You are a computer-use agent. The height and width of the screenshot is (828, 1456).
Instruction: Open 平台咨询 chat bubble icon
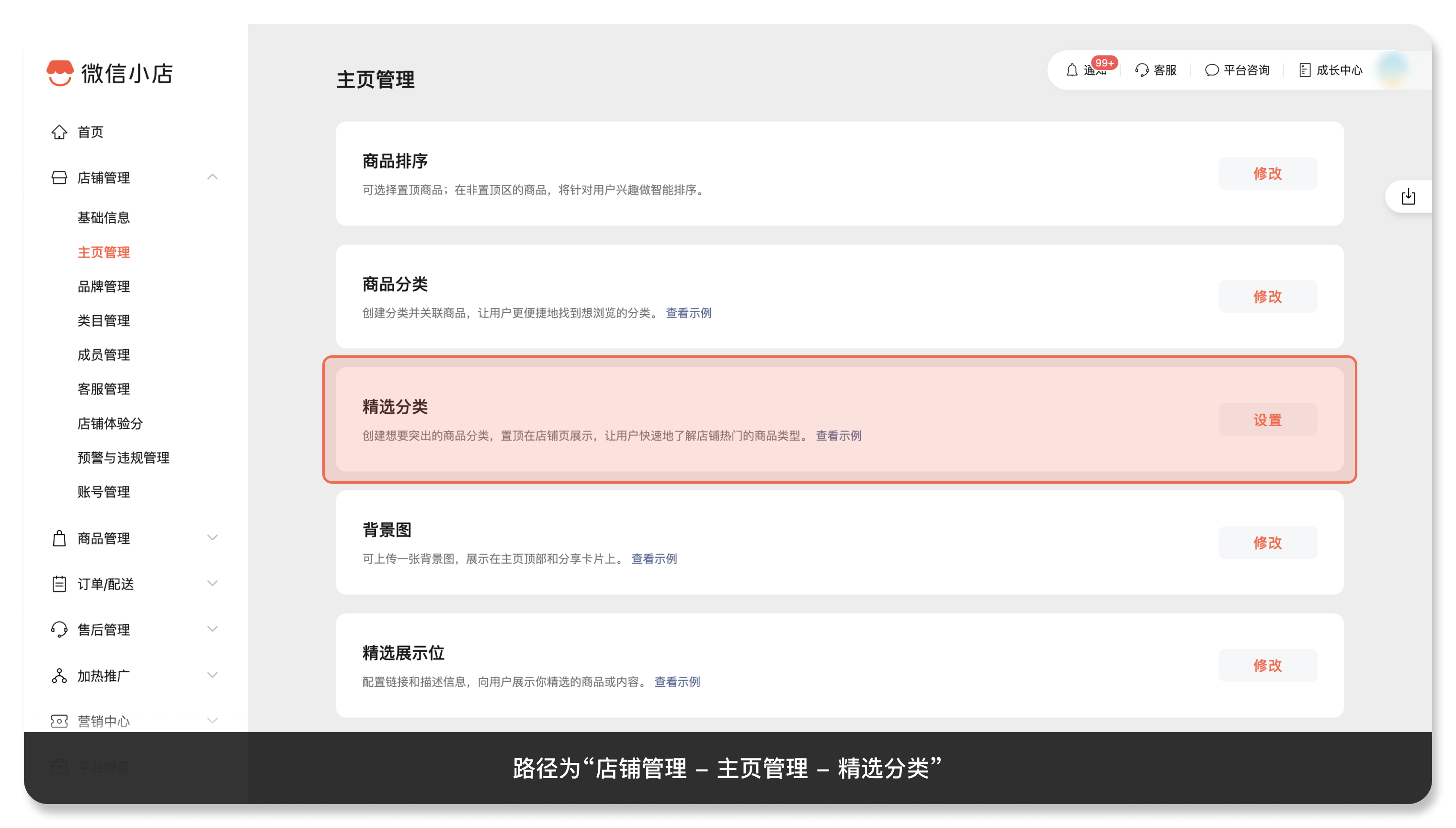pyautogui.click(x=1211, y=70)
